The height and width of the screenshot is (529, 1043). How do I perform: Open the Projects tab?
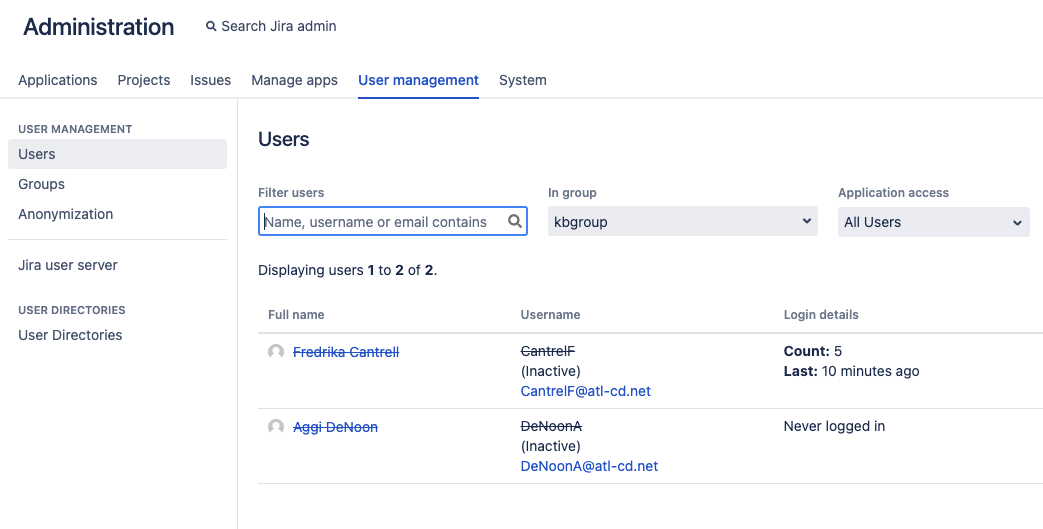[144, 80]
